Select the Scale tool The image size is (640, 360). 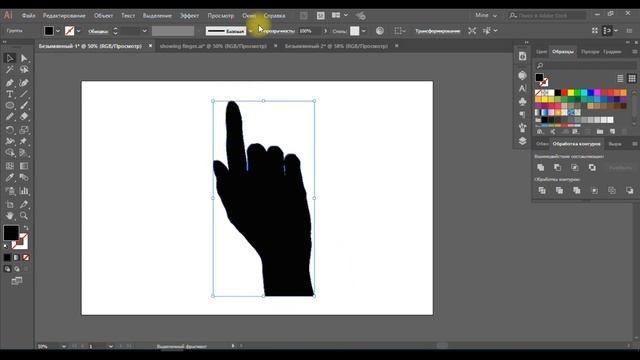coord(24,130)
